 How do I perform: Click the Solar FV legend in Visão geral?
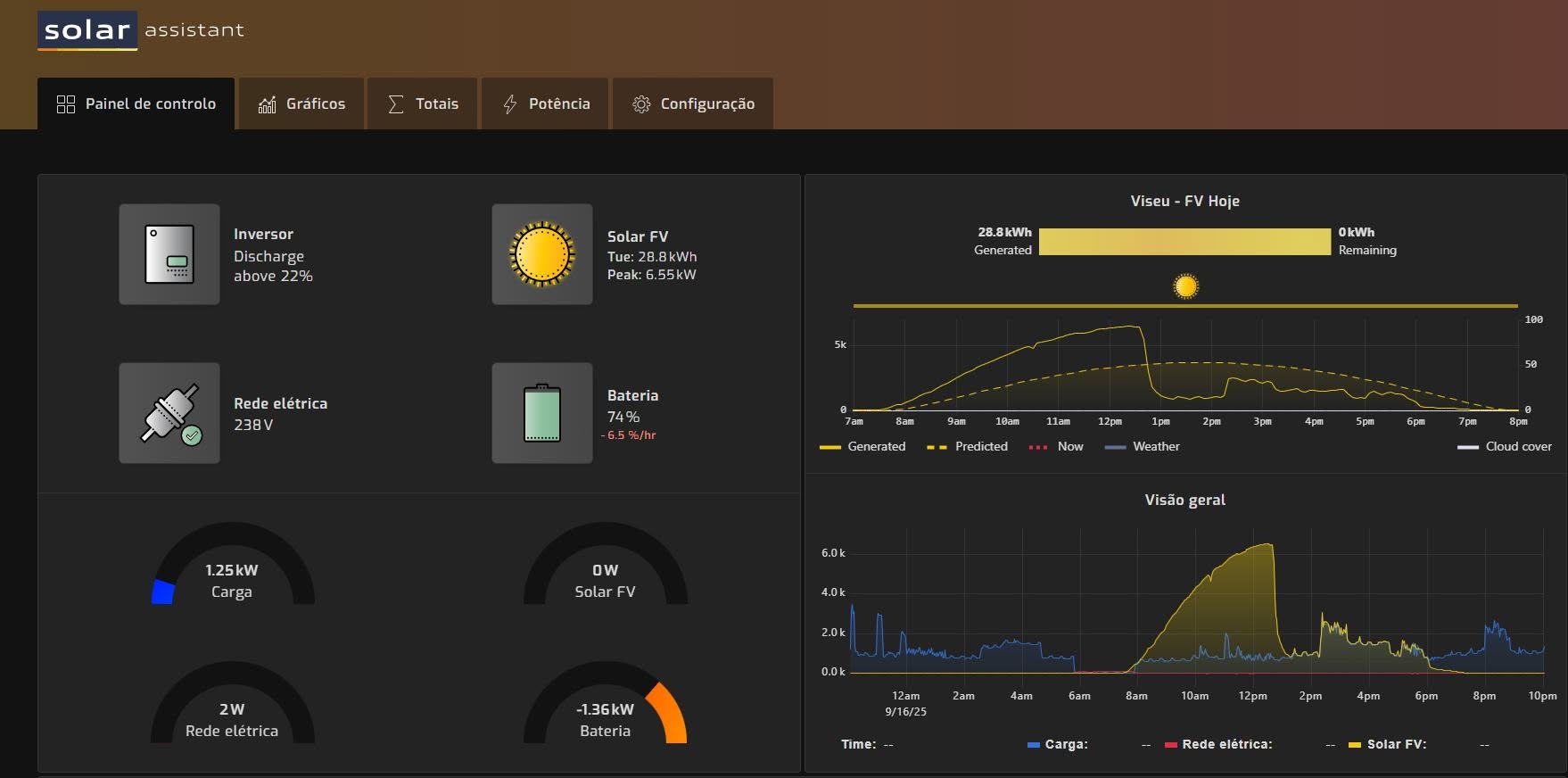click(x=1388, y=744)
